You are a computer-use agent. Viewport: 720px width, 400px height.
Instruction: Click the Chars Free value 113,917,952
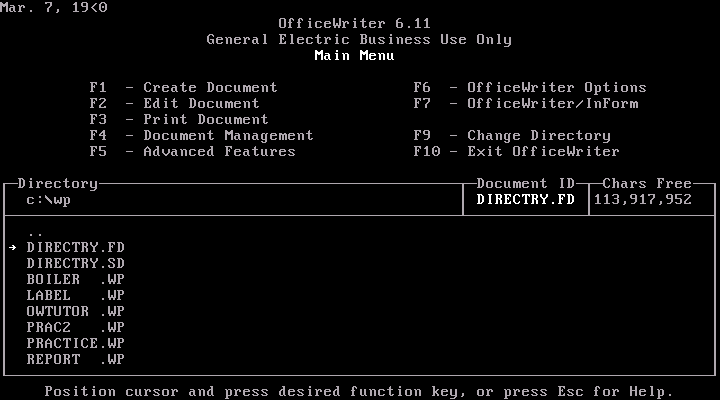coord(642,200)
